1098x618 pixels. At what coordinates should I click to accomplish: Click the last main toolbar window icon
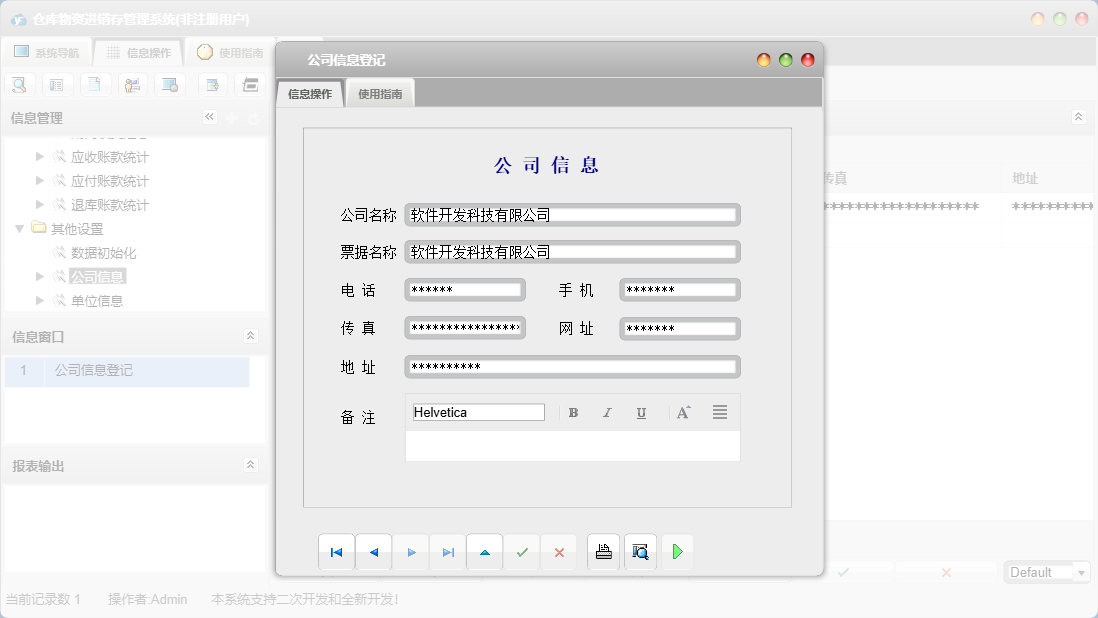click(x=251, y=85)
